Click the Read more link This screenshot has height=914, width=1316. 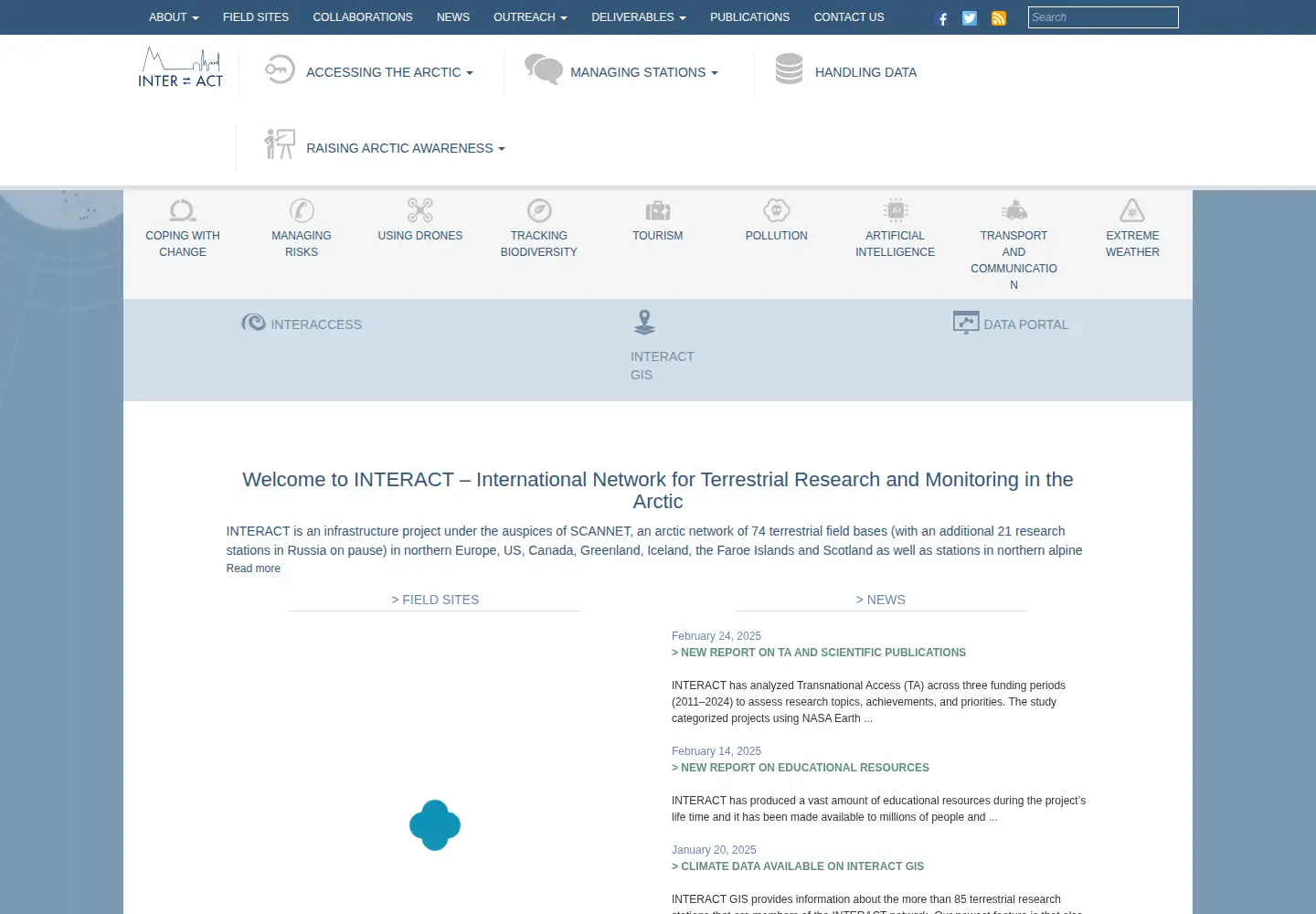tap(253, 569)
